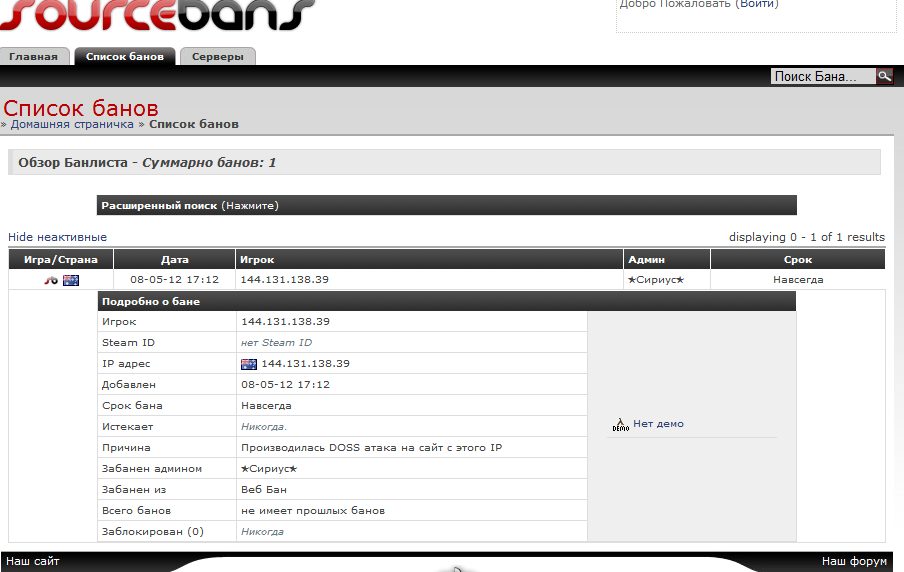Switch to the Список банов tab
Viewport: 904px width, 572px height.
125,57
